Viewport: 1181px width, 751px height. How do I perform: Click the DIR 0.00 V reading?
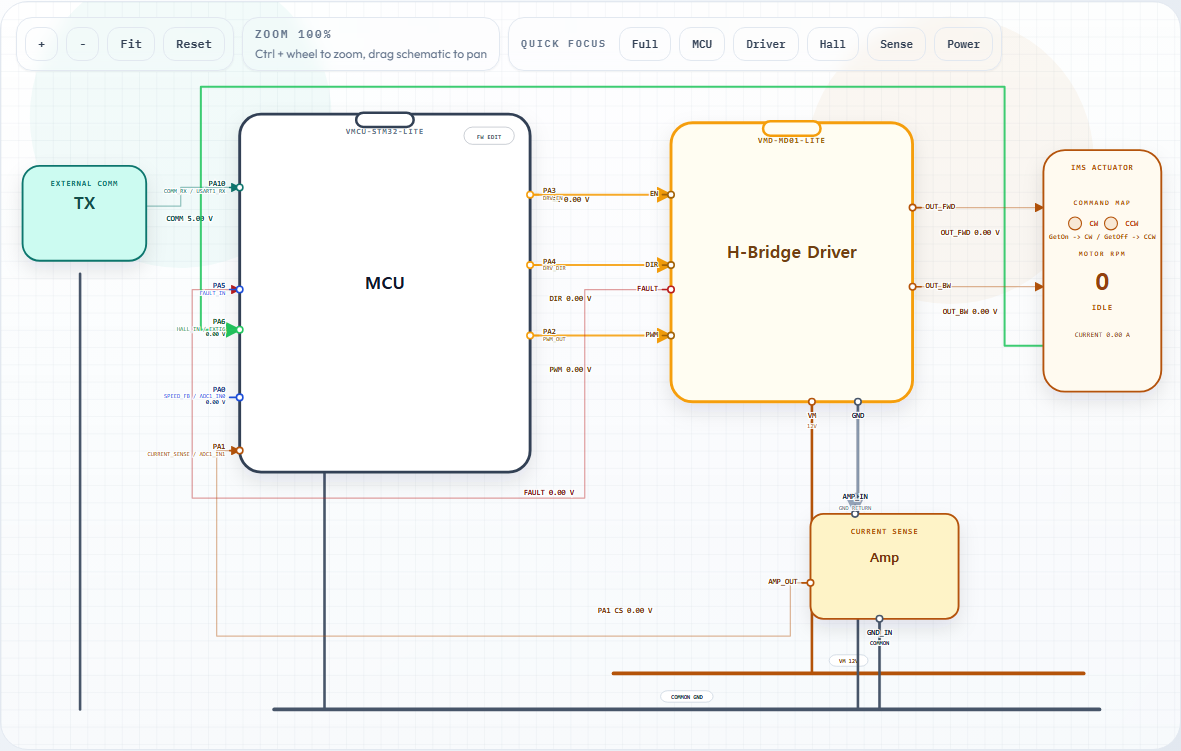point(570,299)
